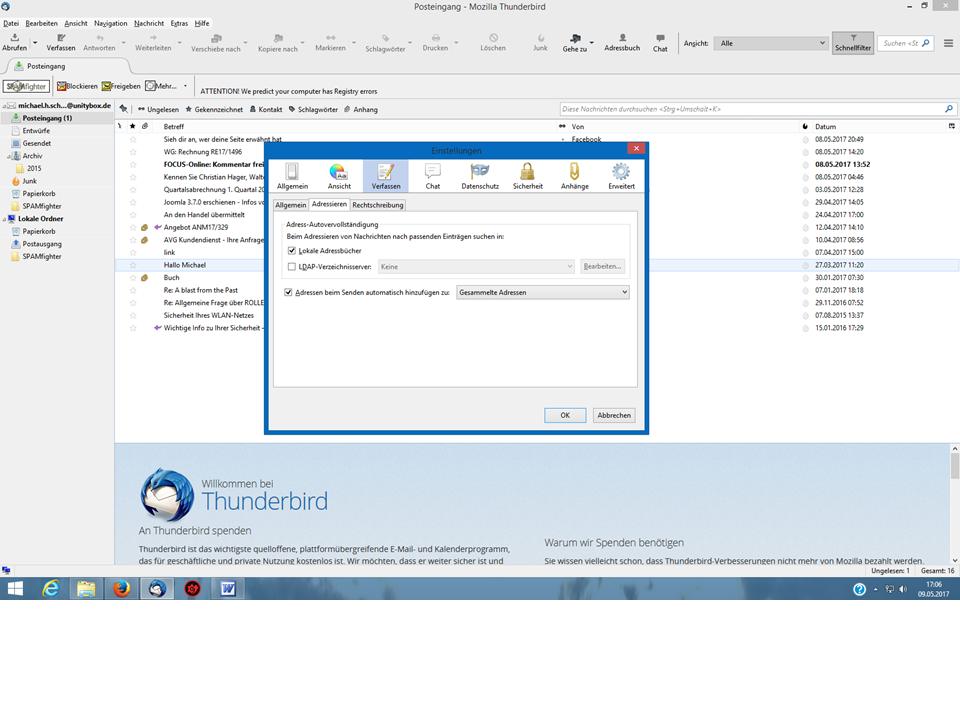Open the Ansicht settings category
960x720 pixels.
pos(339,176)
